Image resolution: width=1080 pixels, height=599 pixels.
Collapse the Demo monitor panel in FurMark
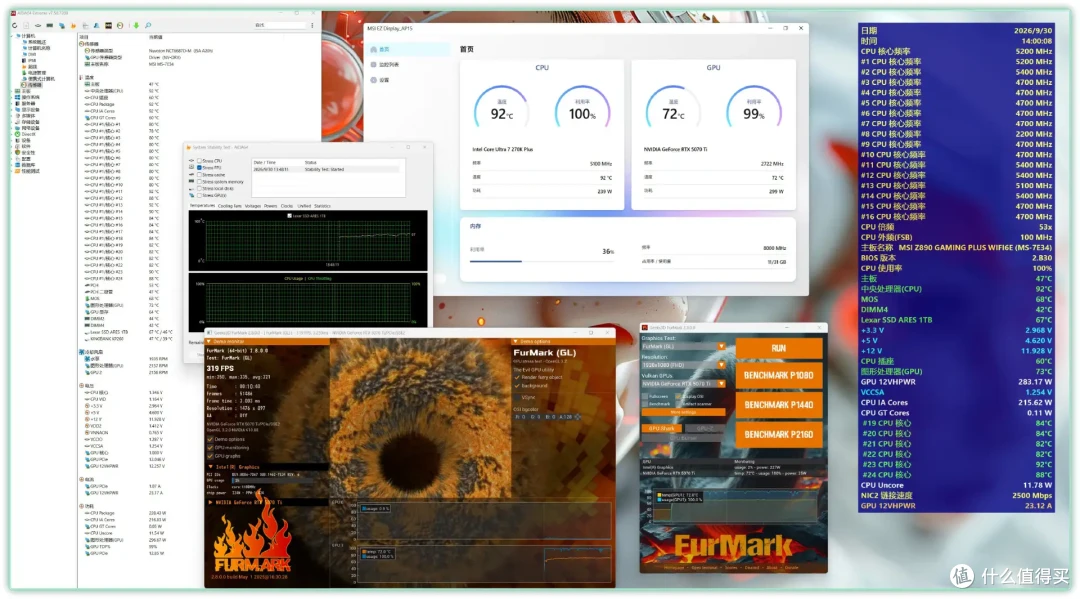click(209, 341)
